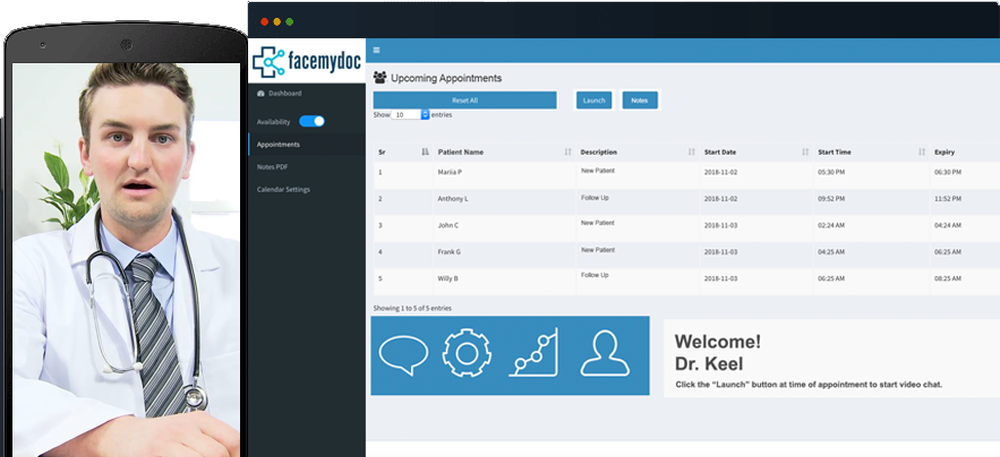
Task: Click the doctor video on phone screen
Action: click(126, 259)
